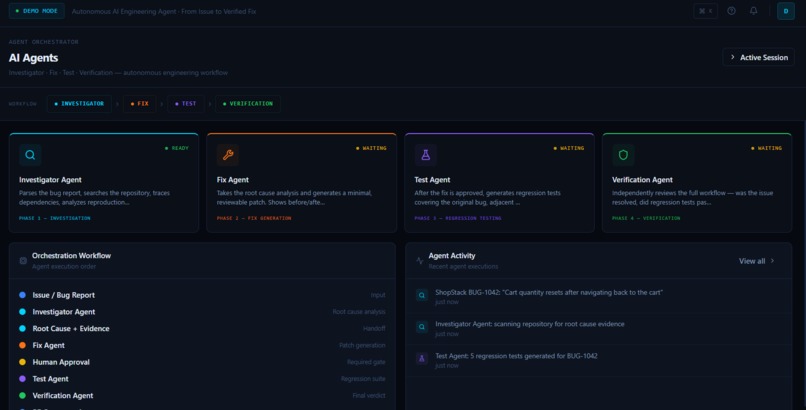Viewport: 806px width, 410px height.
Task: Click the orange dot beside Fix Agent step
Action: pos(23,345)
